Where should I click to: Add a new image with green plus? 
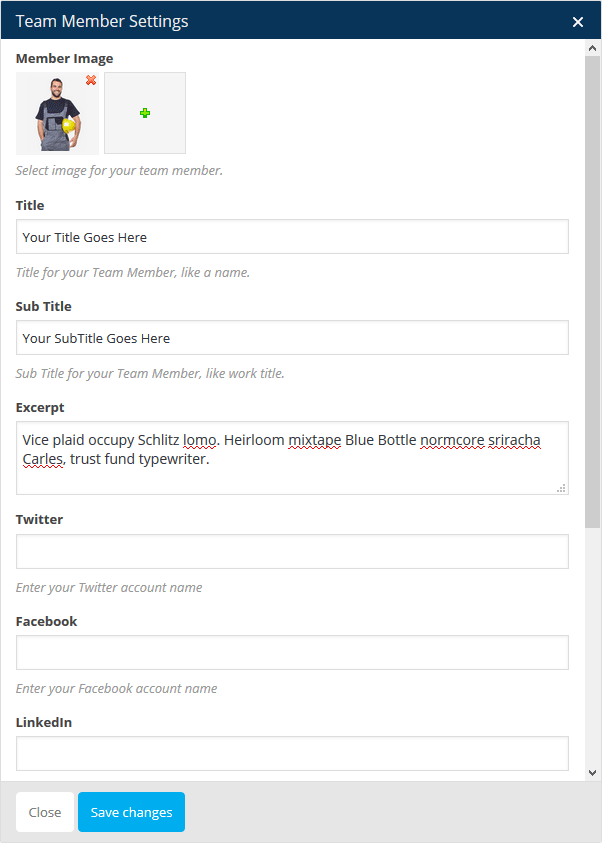tap(145, 113)
